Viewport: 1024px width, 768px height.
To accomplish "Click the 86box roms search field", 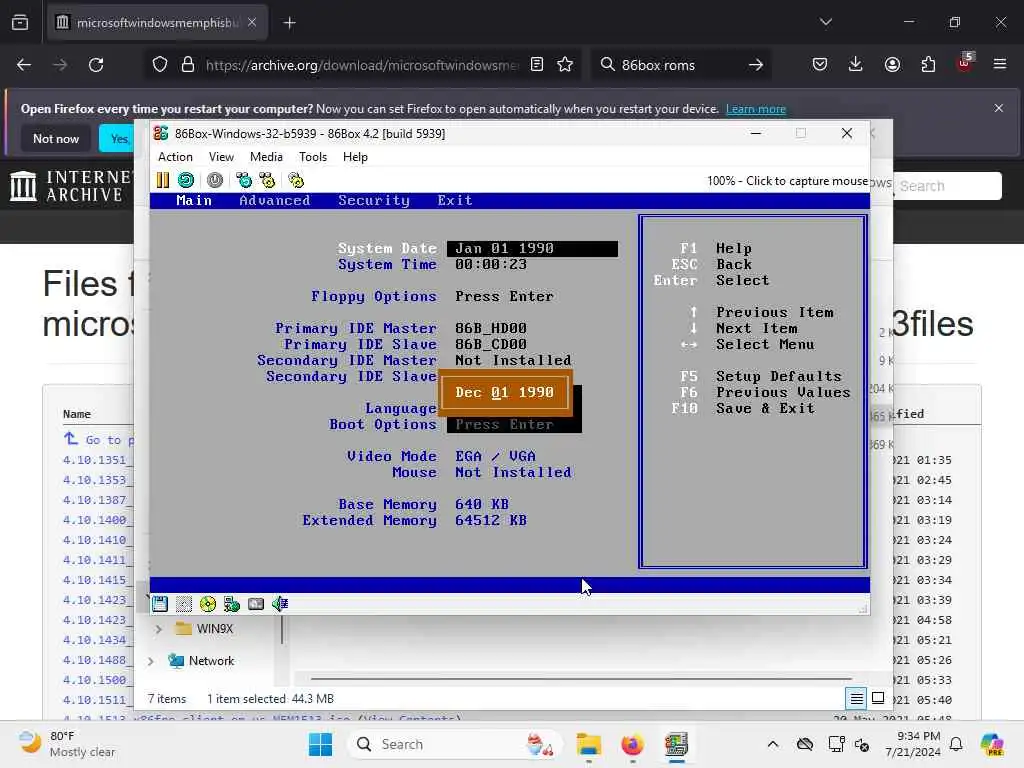I will click(679, 65).
